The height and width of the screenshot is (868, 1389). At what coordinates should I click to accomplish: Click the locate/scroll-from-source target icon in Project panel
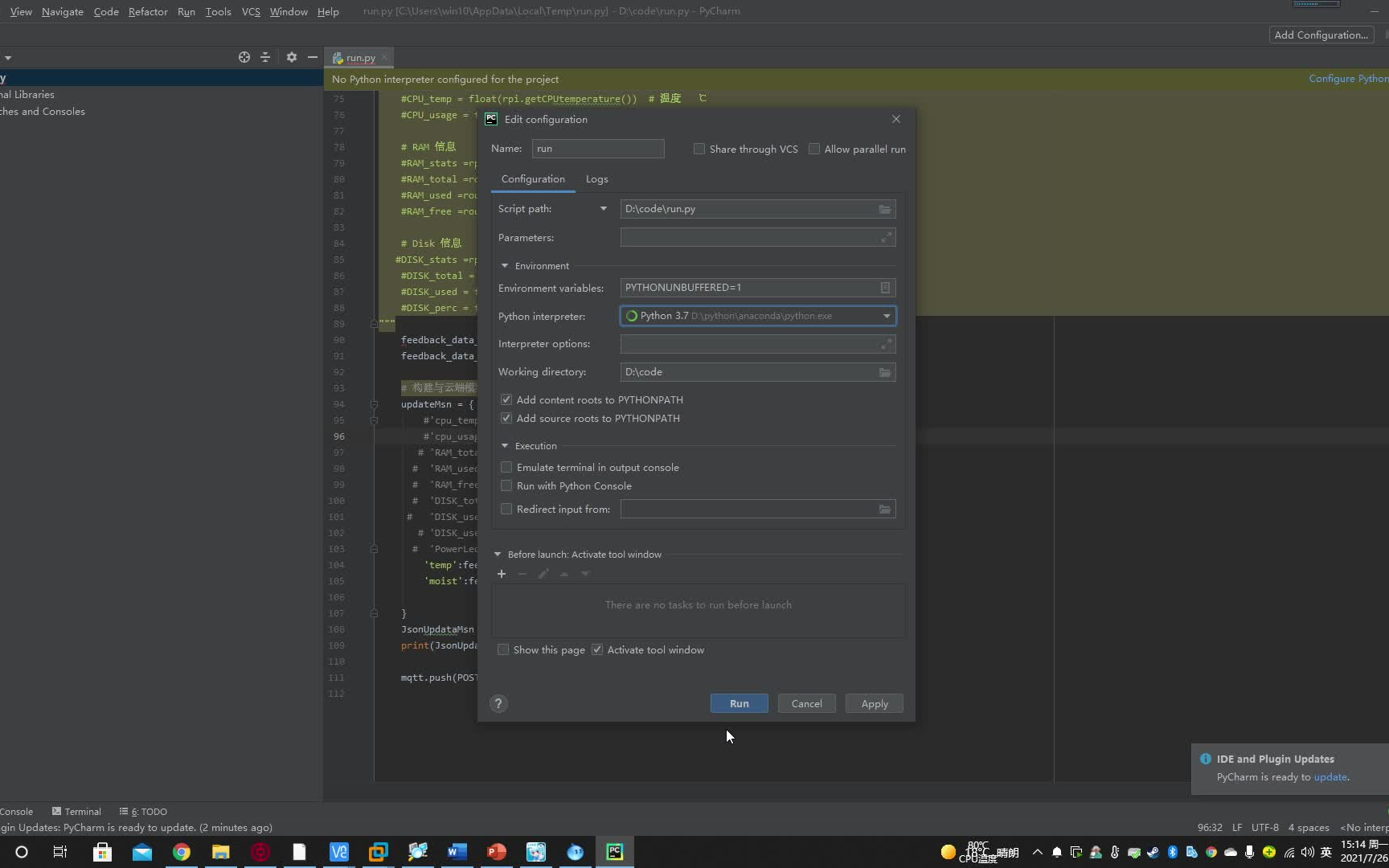[244, 57]
